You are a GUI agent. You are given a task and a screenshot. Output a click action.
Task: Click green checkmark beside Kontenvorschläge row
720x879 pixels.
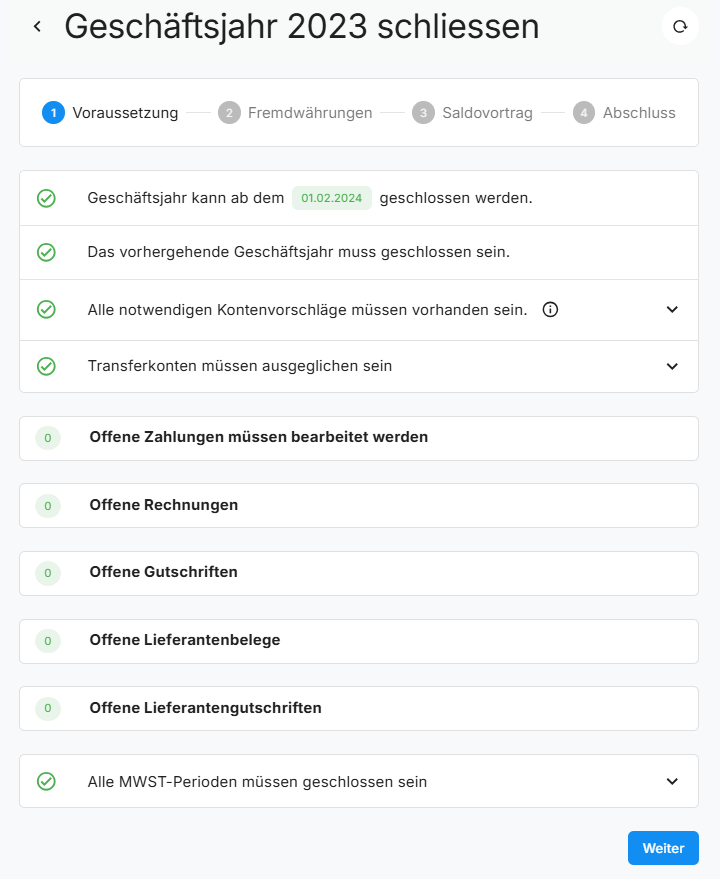[46, 310]
